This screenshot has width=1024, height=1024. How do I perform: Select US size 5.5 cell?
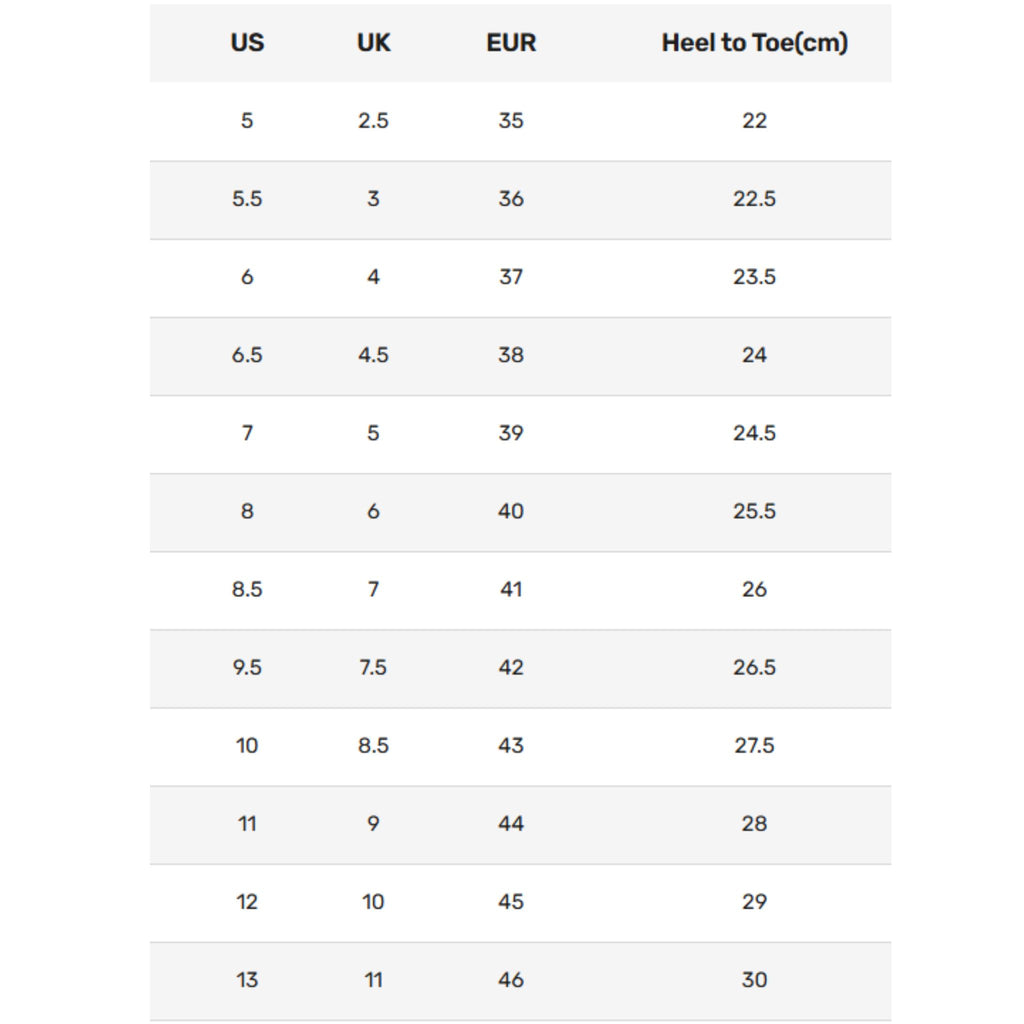point(247,199)
